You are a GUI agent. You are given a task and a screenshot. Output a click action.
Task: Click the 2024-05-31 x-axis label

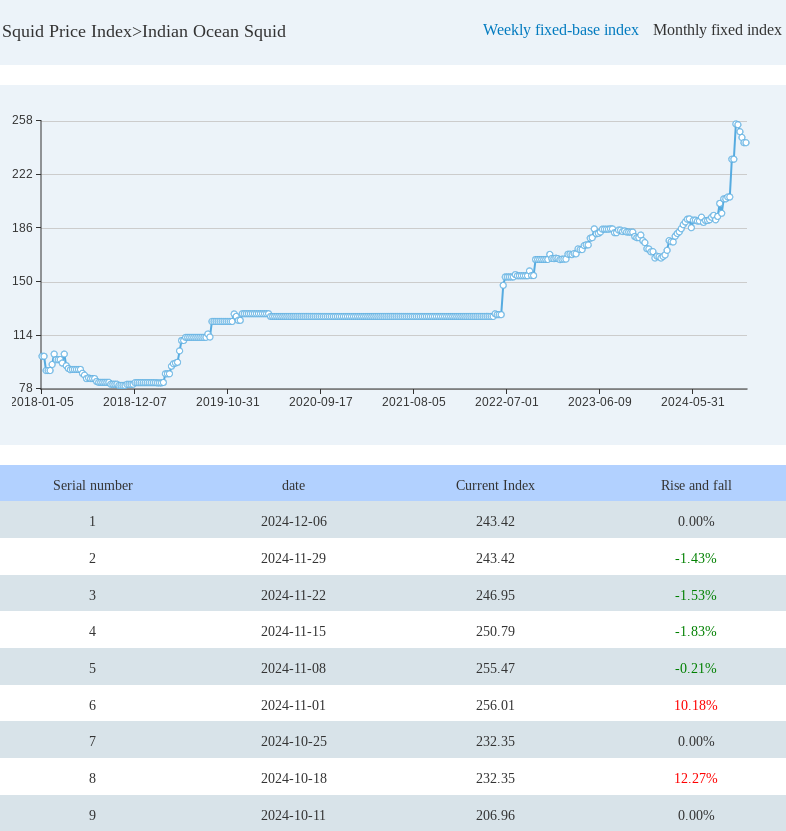(692, 402)
